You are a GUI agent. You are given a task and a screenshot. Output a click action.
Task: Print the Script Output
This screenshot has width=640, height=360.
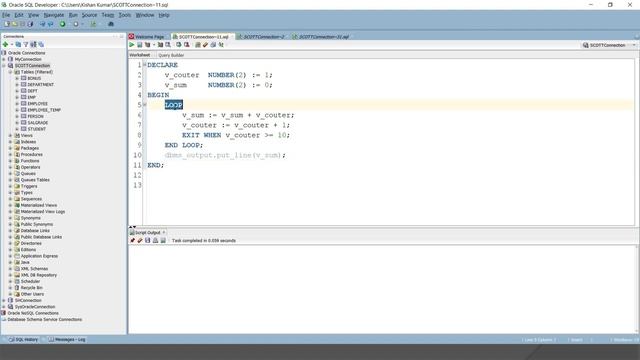pos(156,240)
